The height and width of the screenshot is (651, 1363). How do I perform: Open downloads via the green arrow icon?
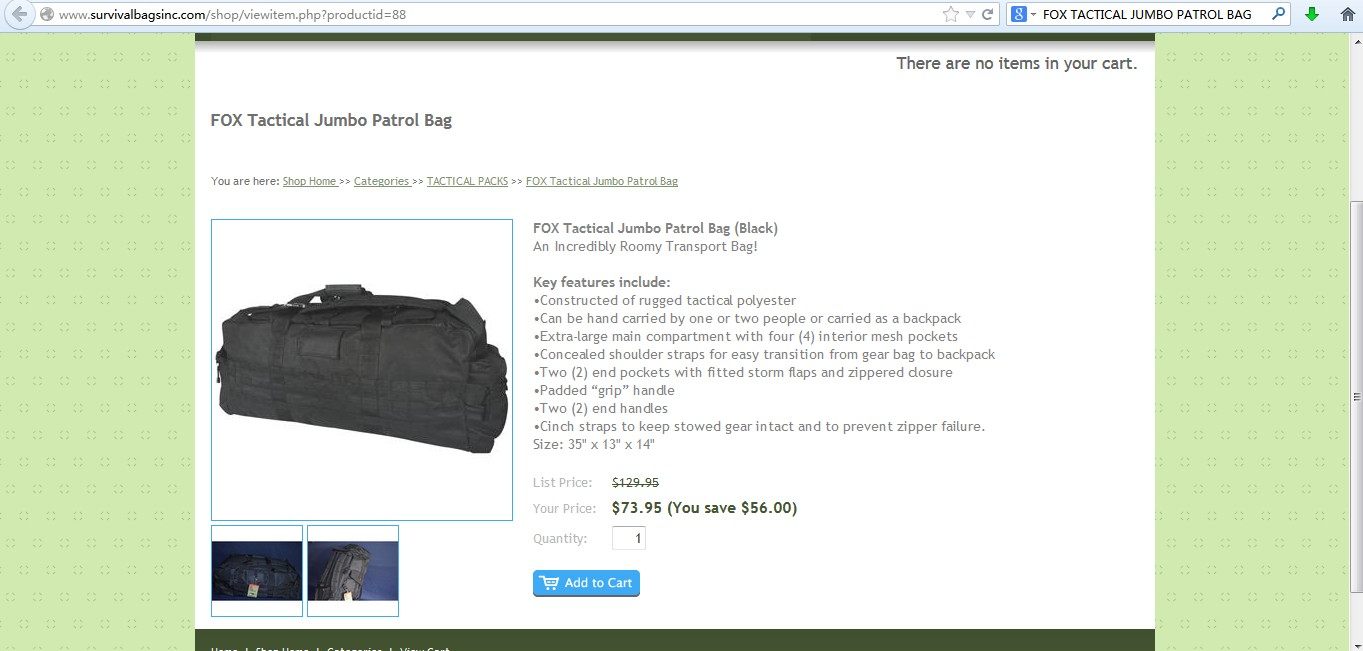pyautogui.click(x=1312, y=14)
